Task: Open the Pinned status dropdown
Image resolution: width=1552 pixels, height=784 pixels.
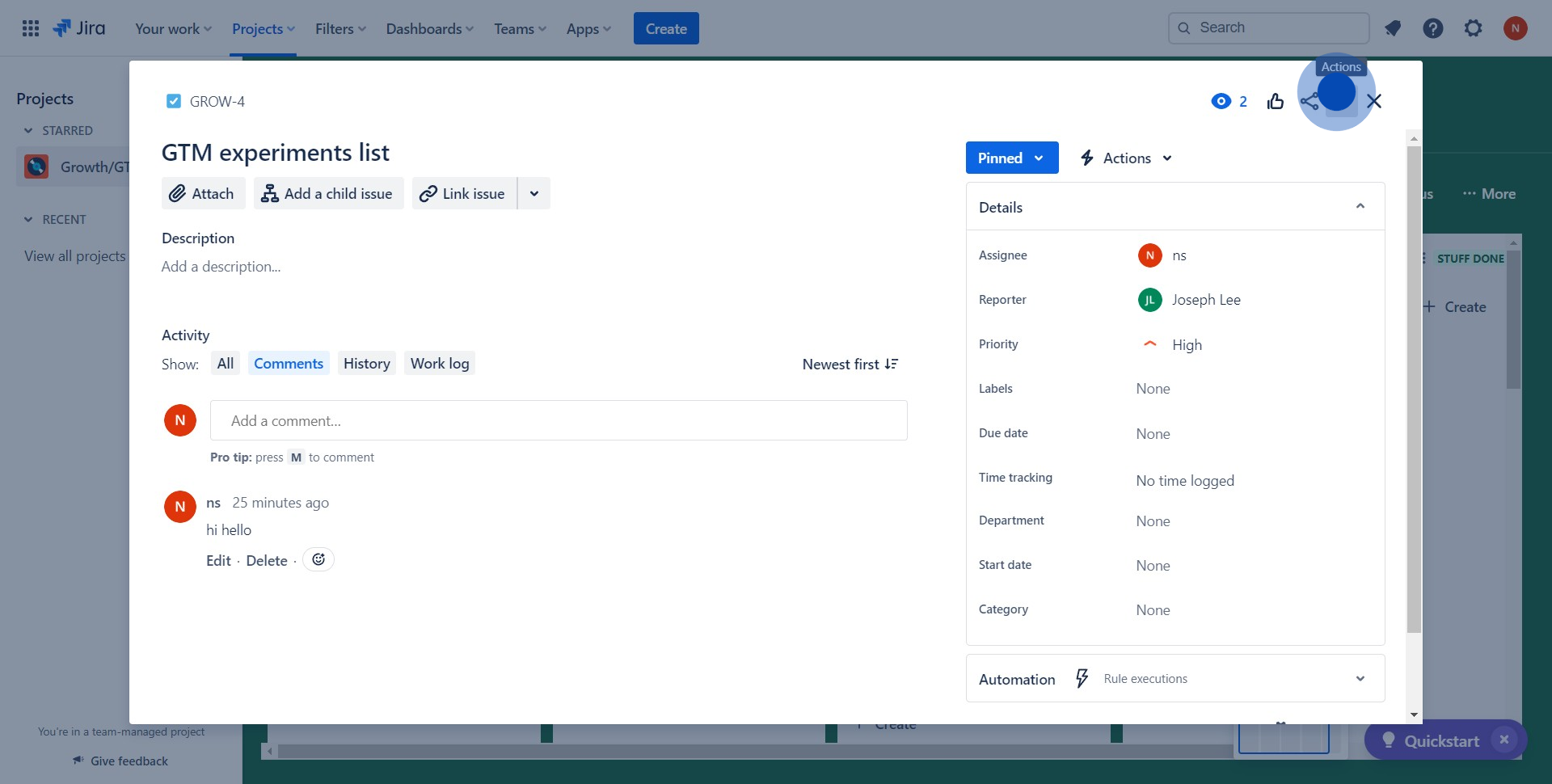Action: 1011,158
